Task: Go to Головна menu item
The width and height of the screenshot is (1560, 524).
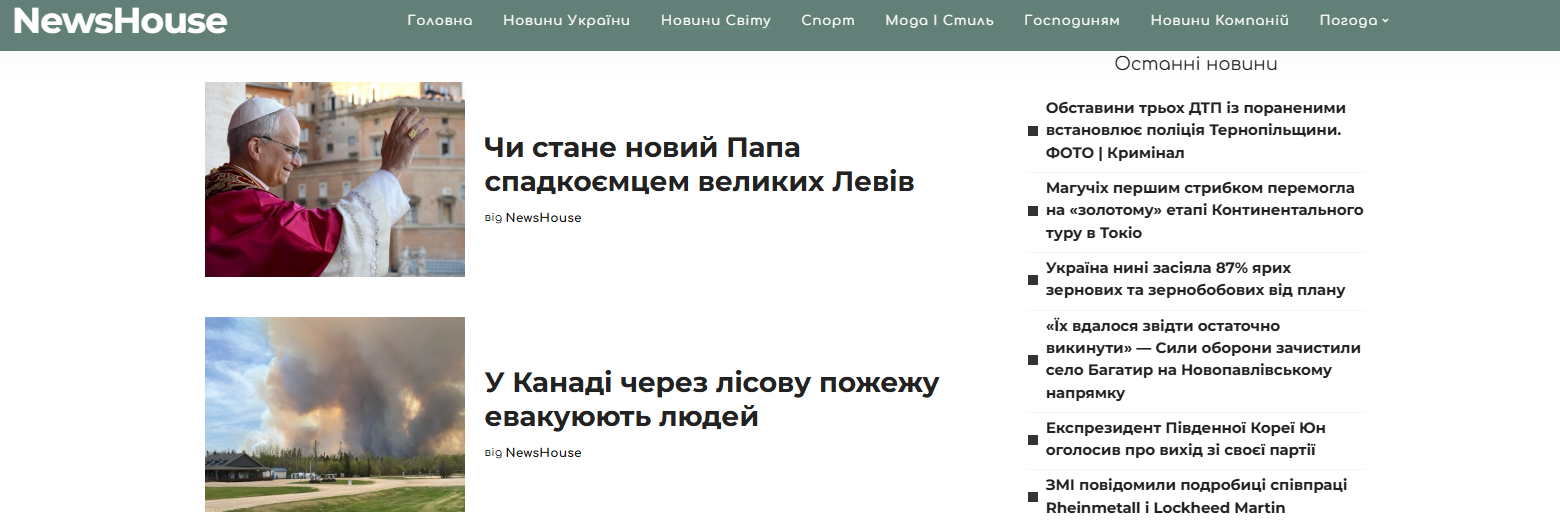Action: (440, 20)
